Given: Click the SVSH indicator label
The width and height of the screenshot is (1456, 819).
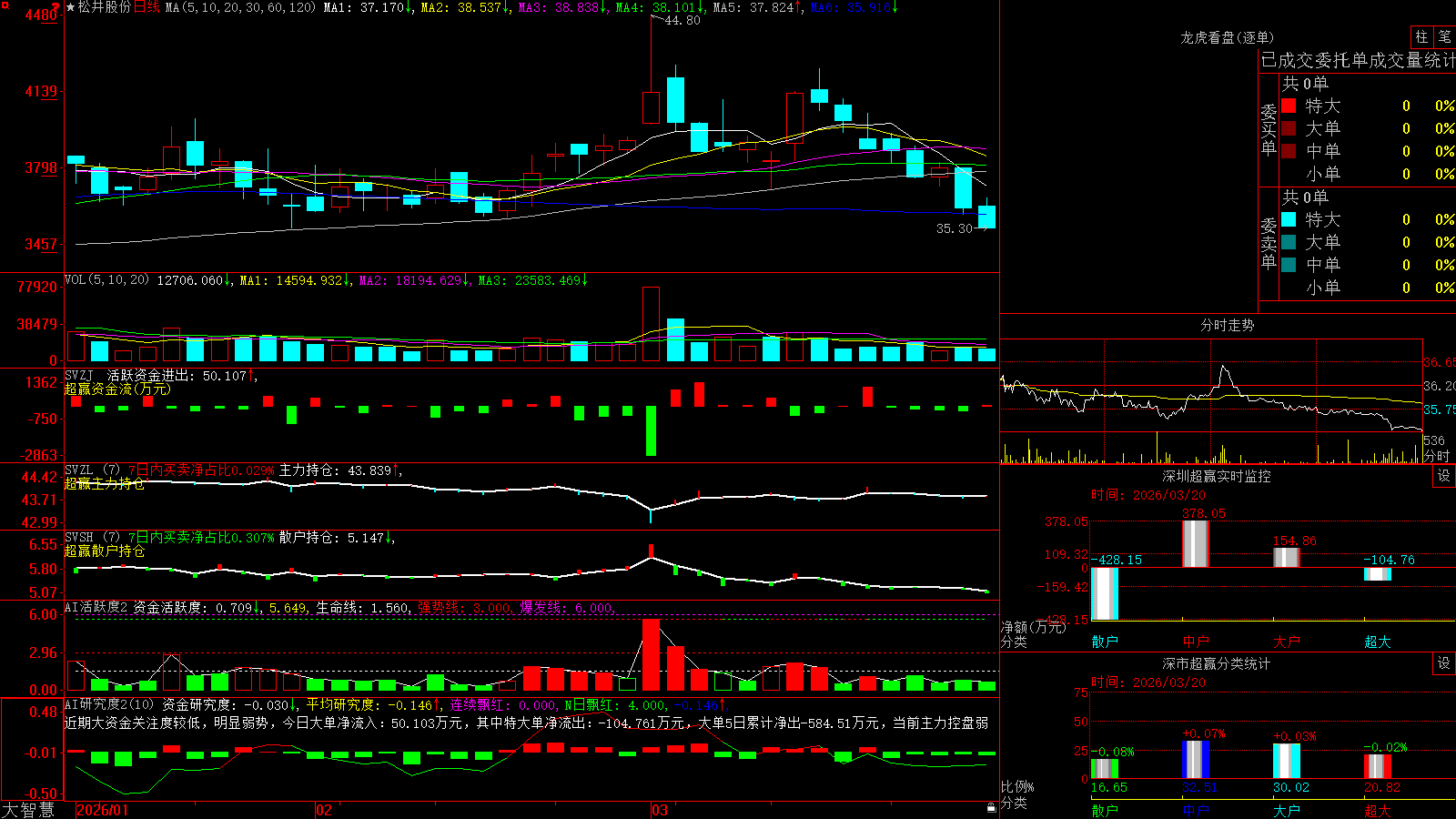Looking at the screenshot, I should (x=79, y=537).
